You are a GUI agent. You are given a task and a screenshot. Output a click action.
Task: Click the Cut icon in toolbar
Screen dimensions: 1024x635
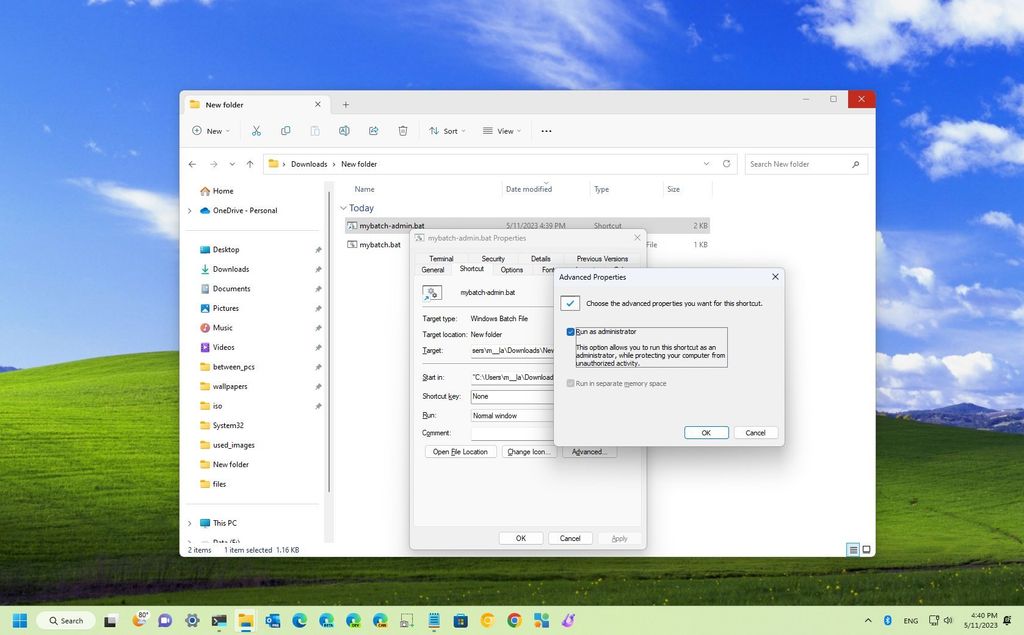[x=256, y=130]
